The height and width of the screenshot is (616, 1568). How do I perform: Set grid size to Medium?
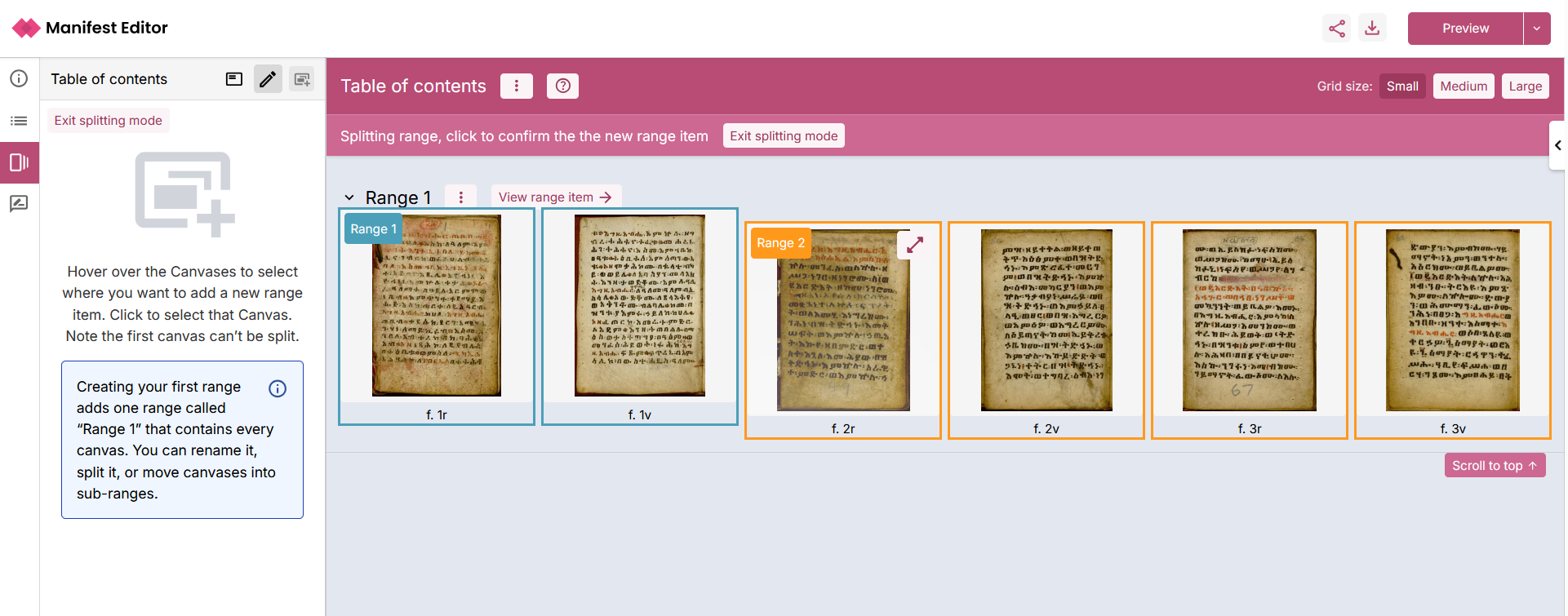[x=1463, y=86]
